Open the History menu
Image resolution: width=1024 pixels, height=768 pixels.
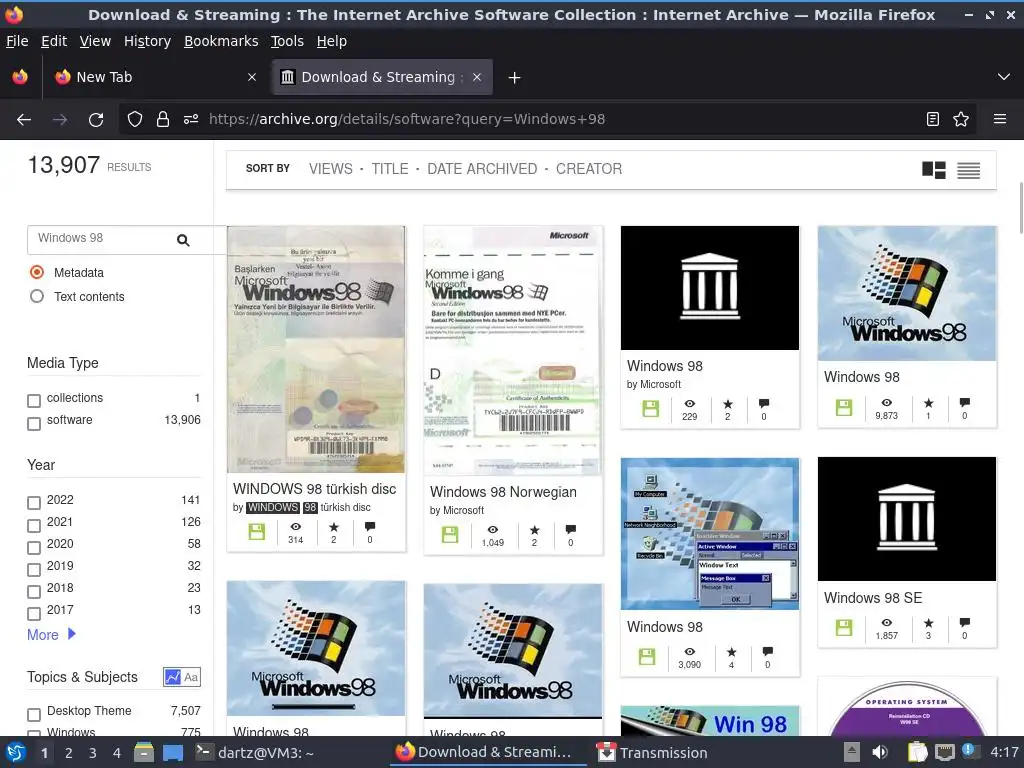[147, 41]
